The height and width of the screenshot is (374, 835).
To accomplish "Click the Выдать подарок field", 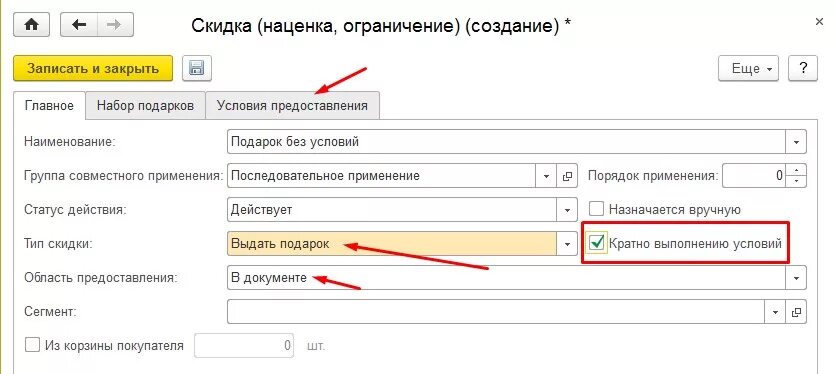I will coord(392,244).
